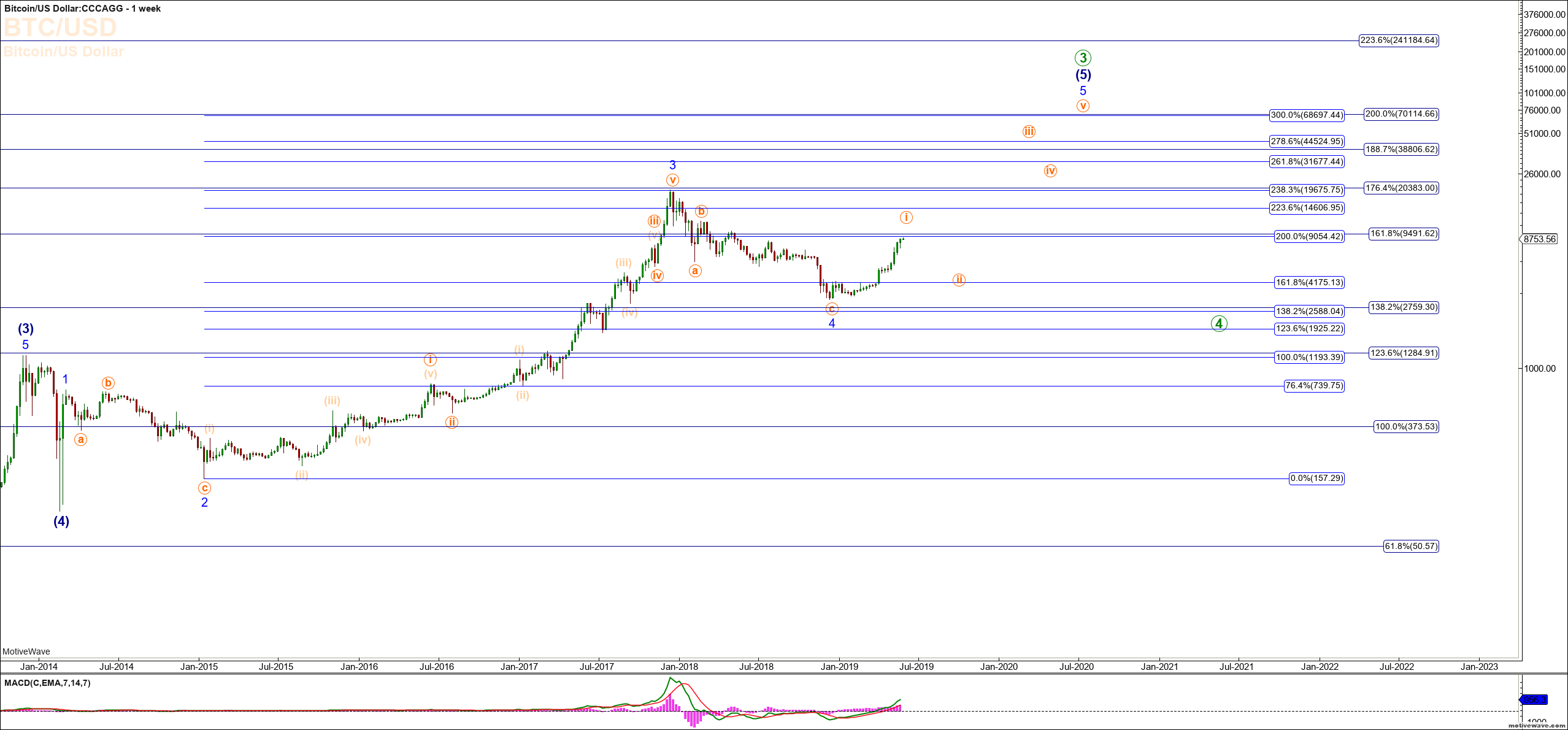
Task: Click blue wave 4 label at the 2019 low
Action: (832, 323)
